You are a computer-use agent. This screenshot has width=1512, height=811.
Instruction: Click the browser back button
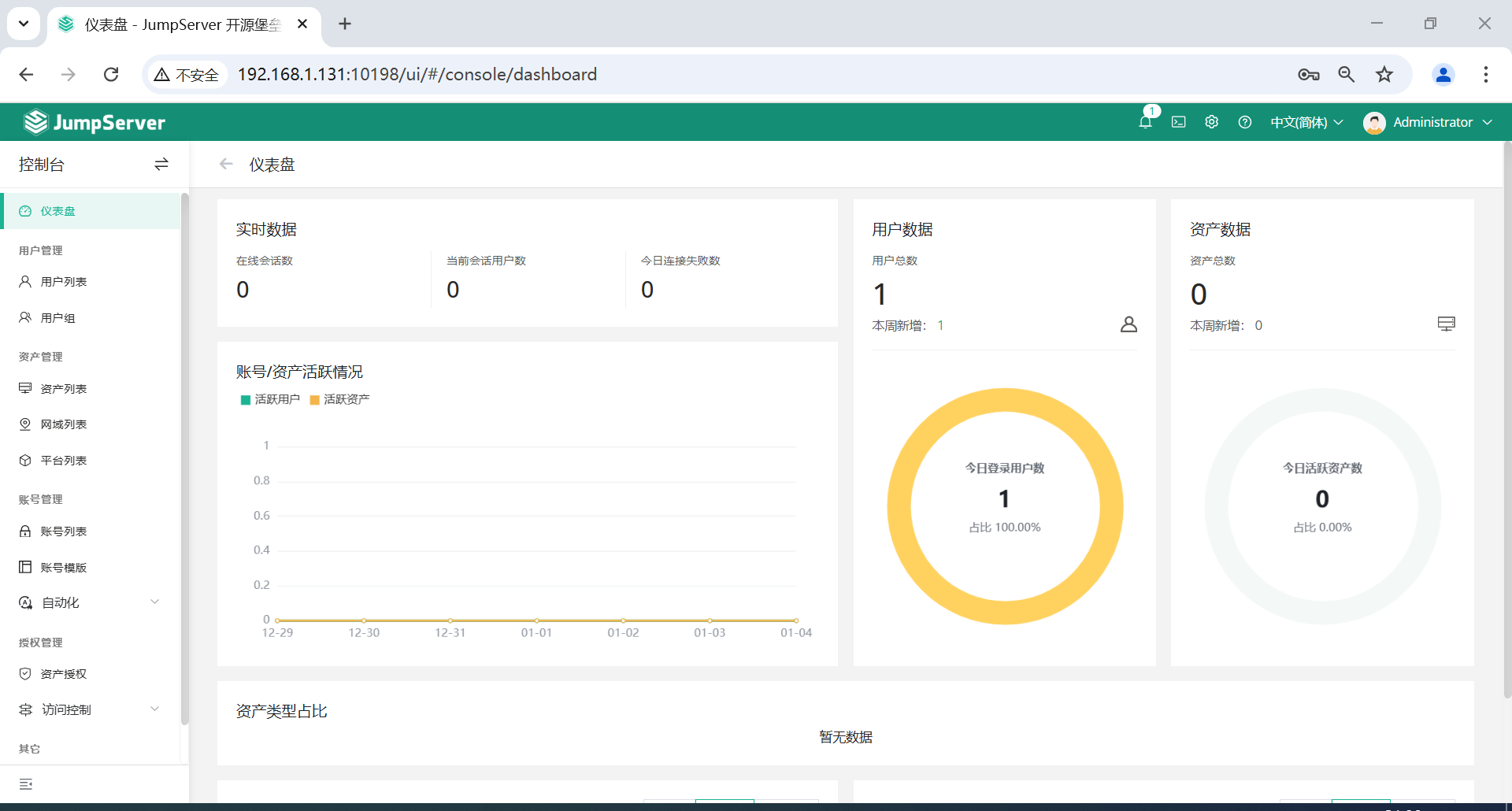coord(26,74)
